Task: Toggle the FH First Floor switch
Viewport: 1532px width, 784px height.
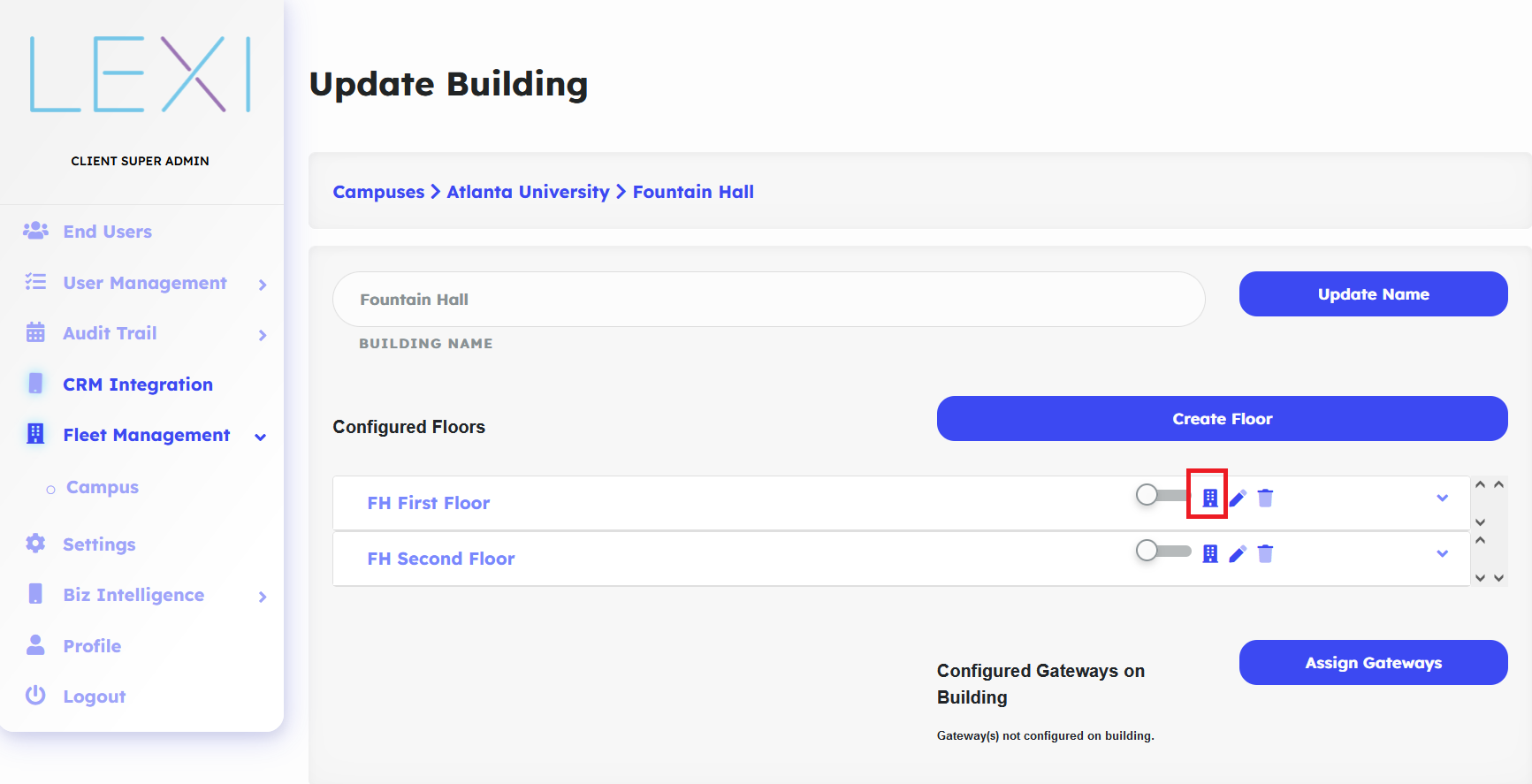Action: [x=1162, y=495]
